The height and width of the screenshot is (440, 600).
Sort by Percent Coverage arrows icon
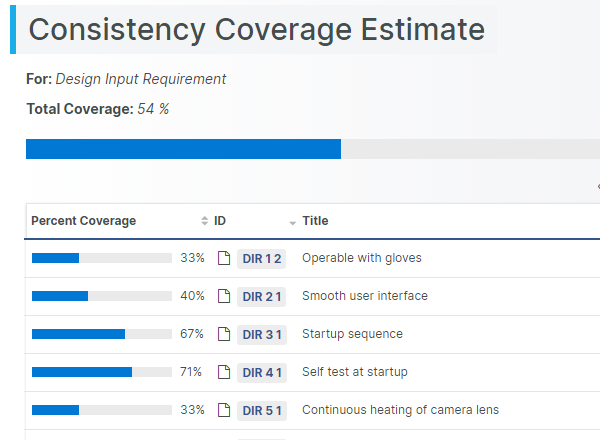205,221
